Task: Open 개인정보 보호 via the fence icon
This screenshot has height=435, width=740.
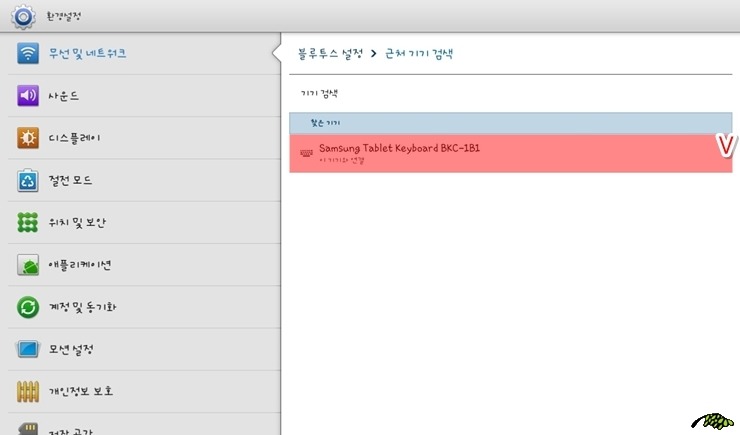Action: click(28, 391)
